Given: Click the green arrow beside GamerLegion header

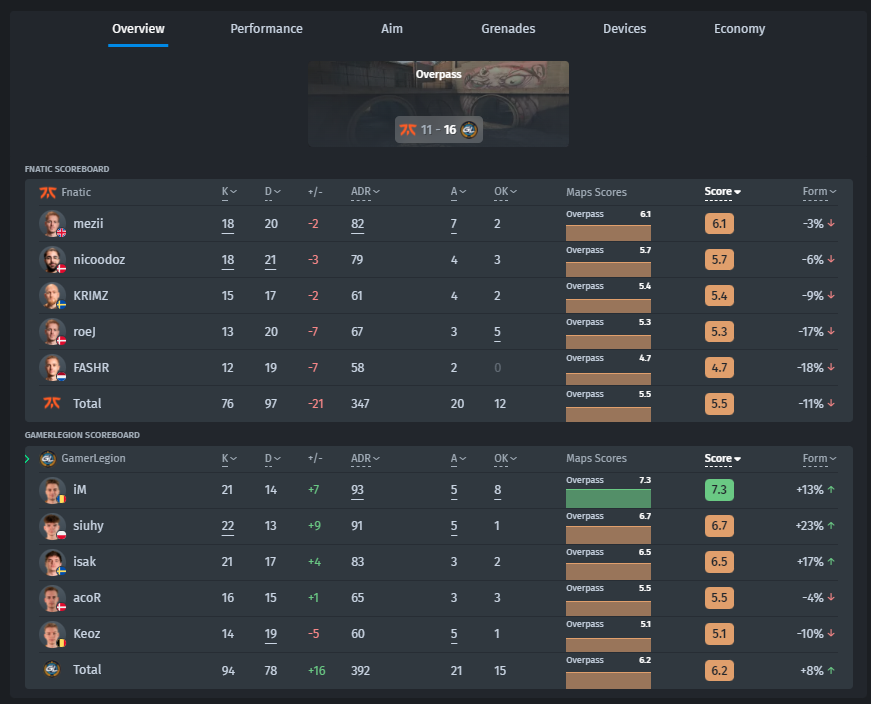Looking at the screenshot, I should (27, 458).
